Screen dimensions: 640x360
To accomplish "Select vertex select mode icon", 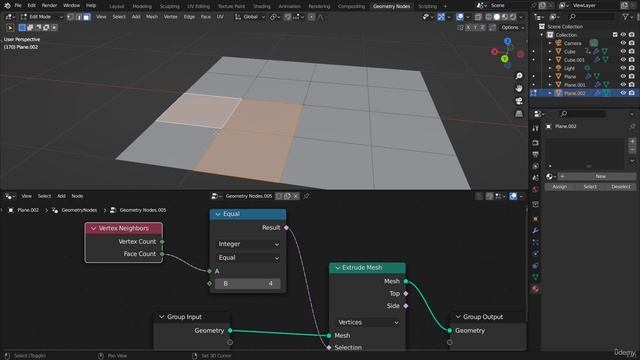I will point(71,17).
